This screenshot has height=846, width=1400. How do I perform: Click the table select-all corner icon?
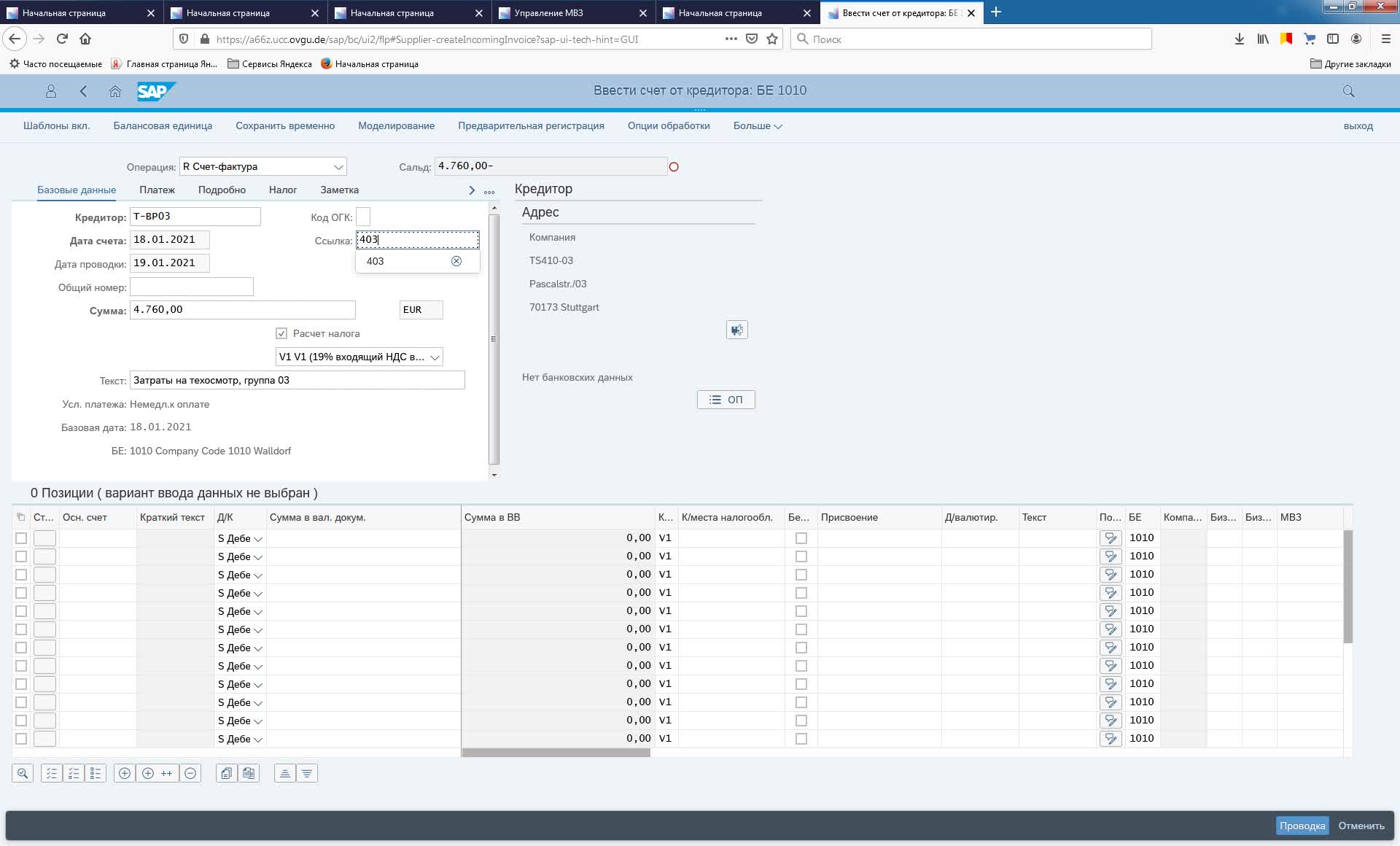21,517
